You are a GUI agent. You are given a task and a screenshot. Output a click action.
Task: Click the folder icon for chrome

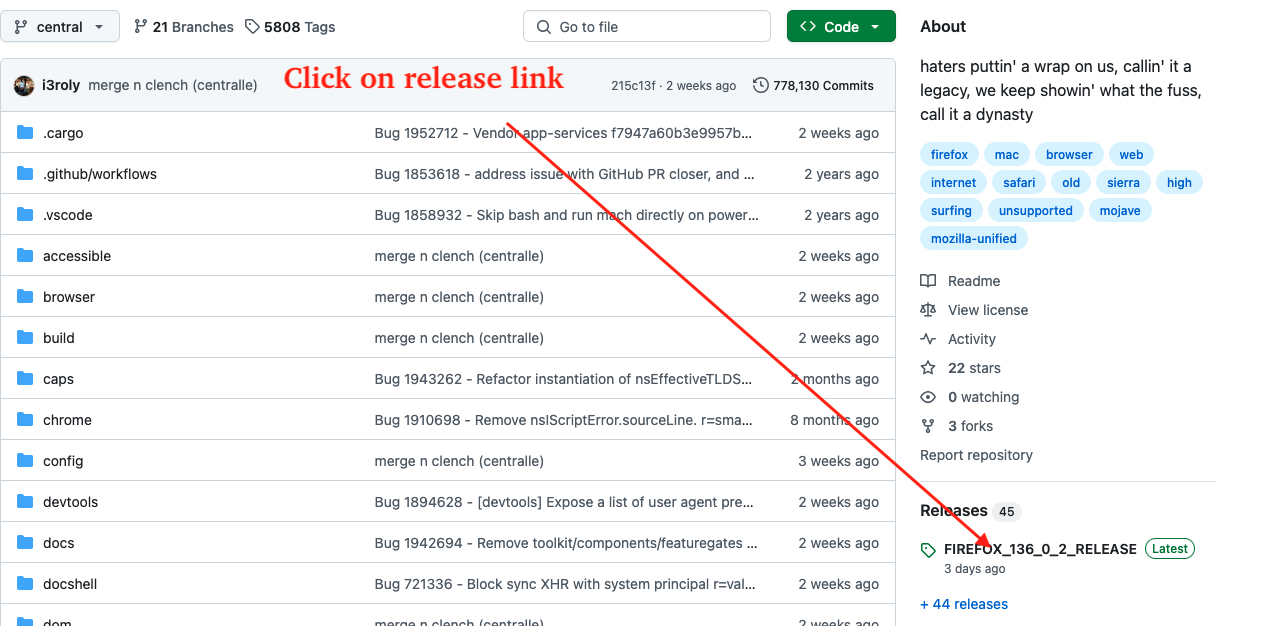pos(25,420)
